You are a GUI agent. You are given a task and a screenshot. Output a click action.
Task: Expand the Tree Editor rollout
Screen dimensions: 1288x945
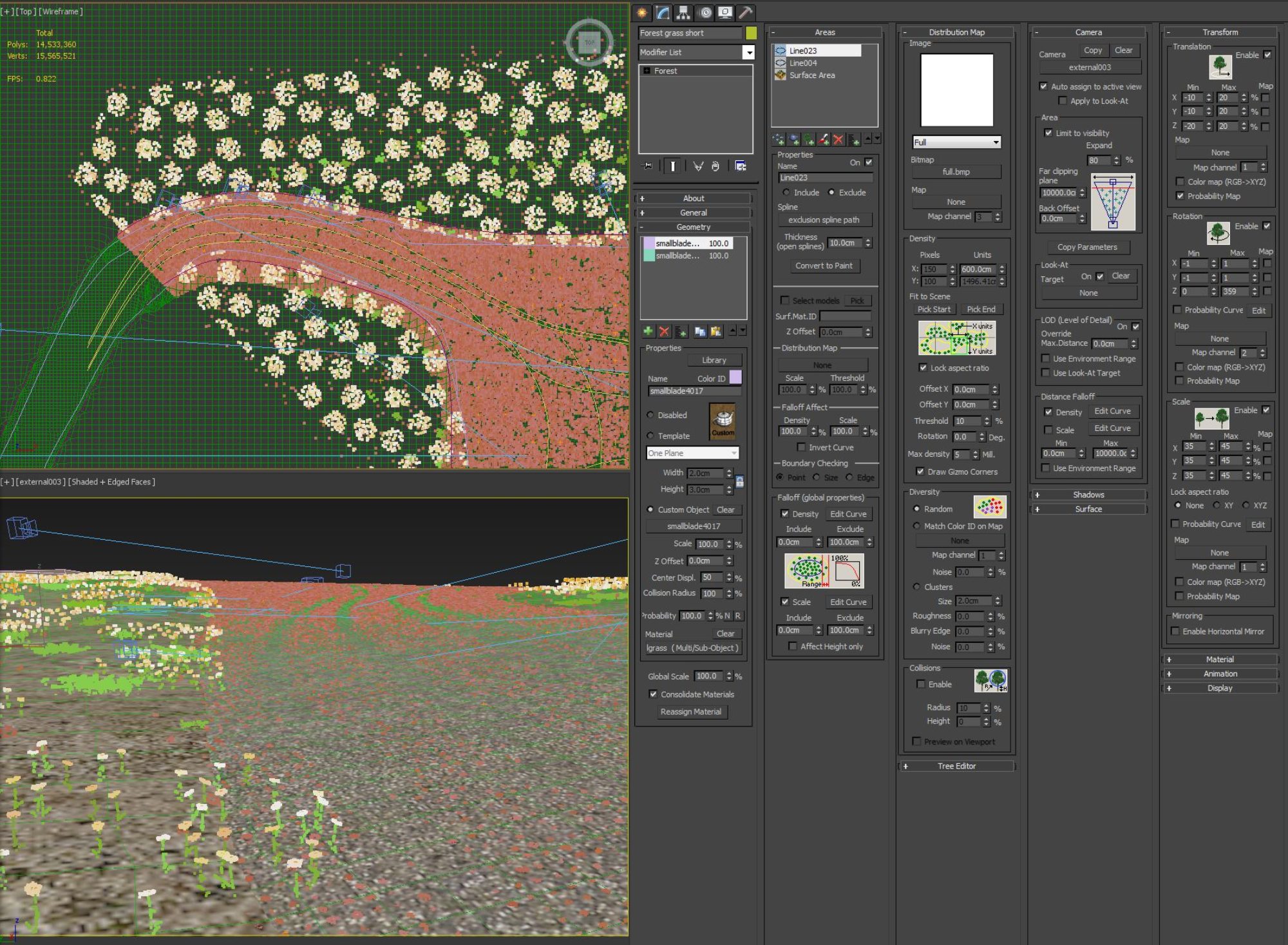tap(956, 766)
